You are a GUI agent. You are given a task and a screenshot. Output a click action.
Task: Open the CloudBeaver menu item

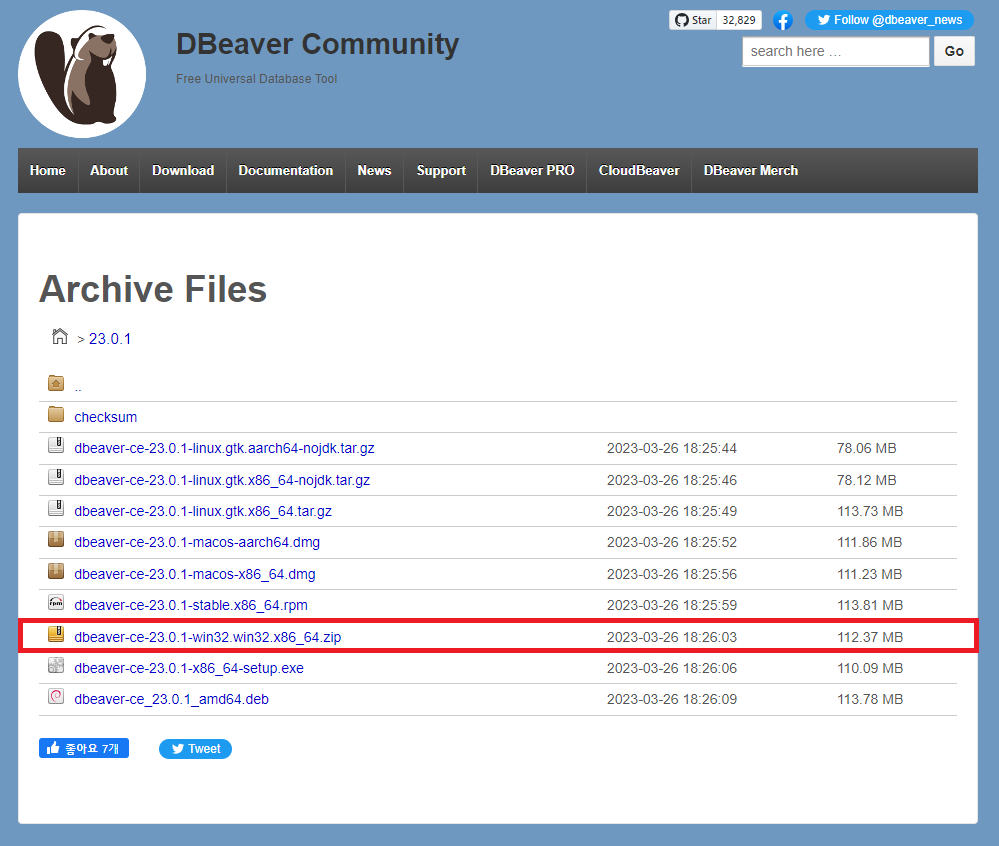639,171
